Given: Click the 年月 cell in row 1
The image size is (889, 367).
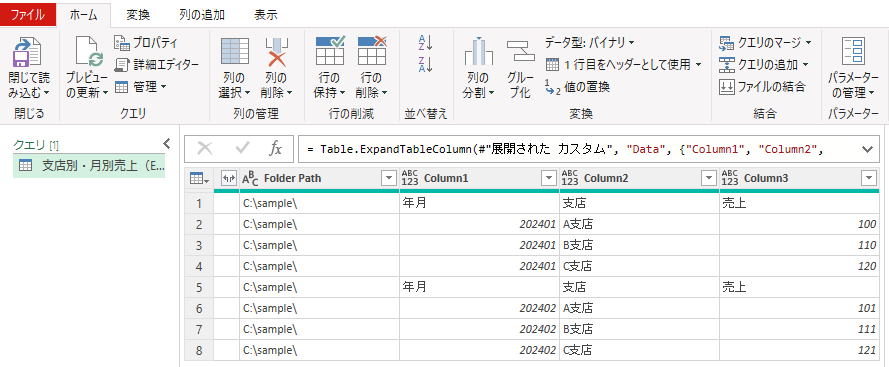Looking at the screenshot, I should point(479,203).
